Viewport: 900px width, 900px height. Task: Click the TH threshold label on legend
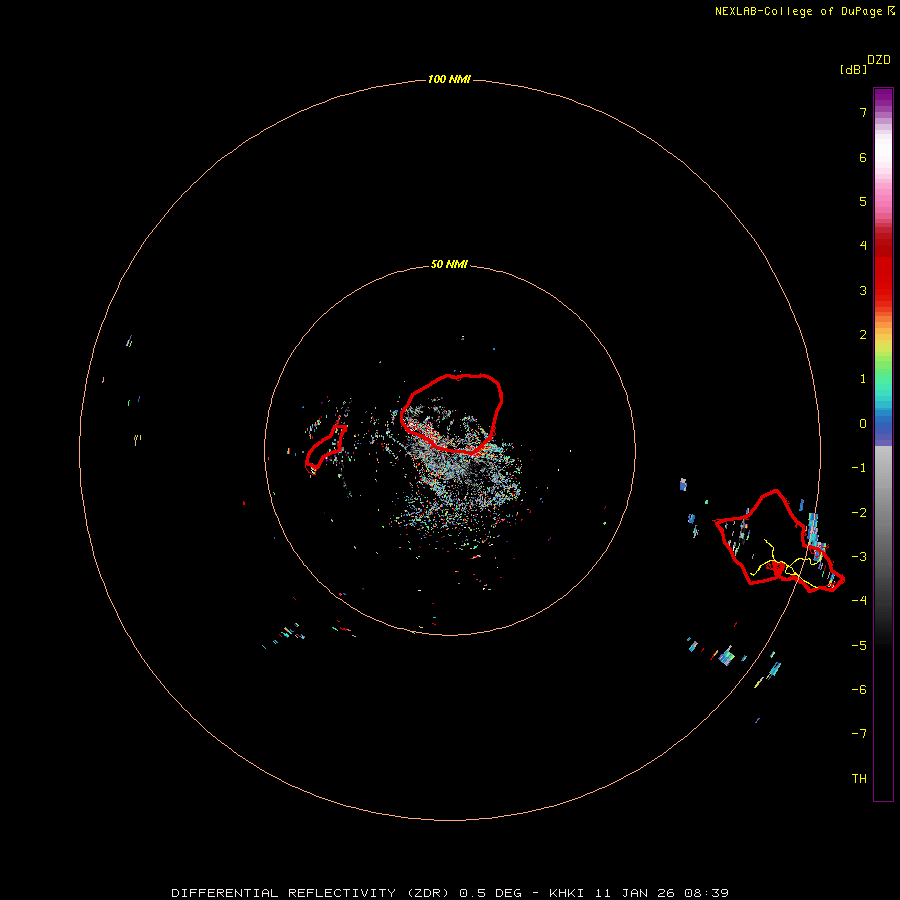(859, 779)
